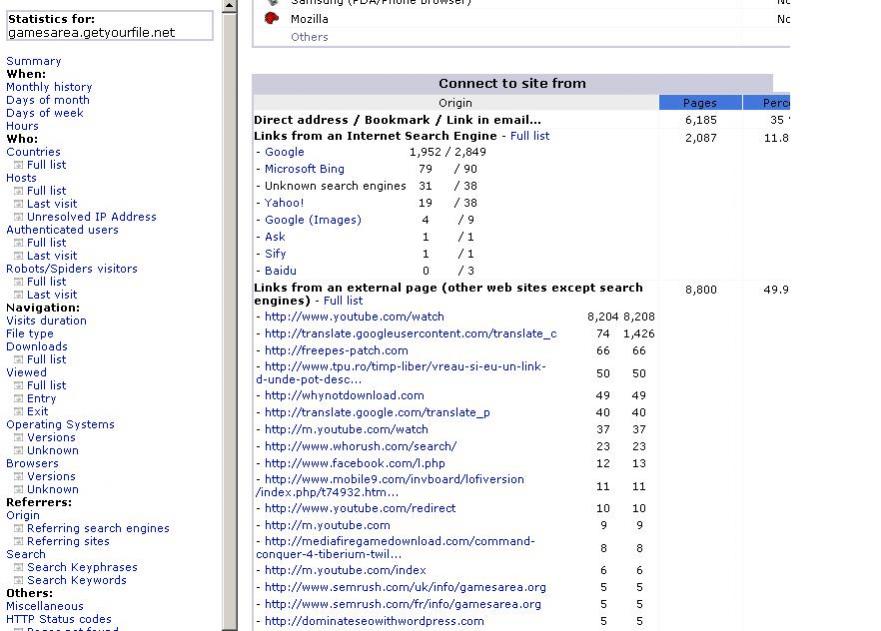Click the list icon beside Countries Full list
The image size is (881, 631).
(x=19, y=165)
